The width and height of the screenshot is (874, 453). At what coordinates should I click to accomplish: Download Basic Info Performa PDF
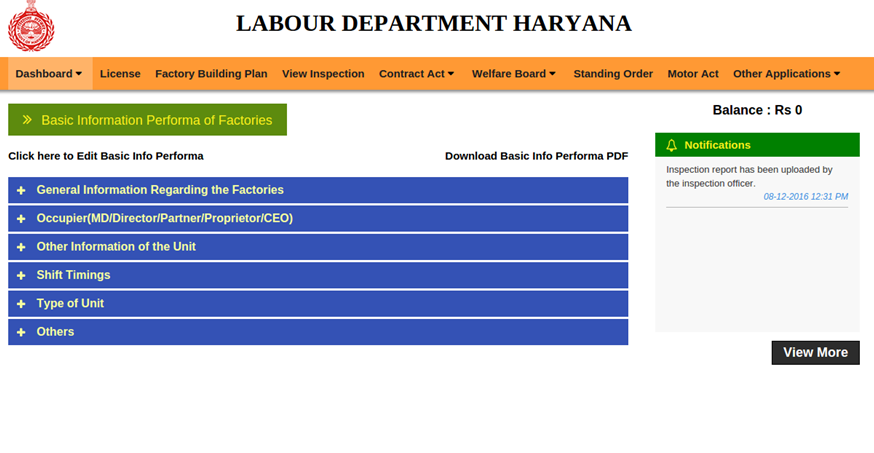pyautogui.click(x=536, y=156)
